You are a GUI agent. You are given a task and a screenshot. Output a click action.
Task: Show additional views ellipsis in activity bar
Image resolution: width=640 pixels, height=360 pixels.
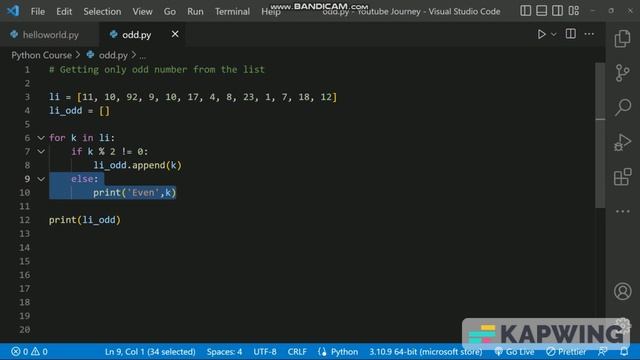622,211
